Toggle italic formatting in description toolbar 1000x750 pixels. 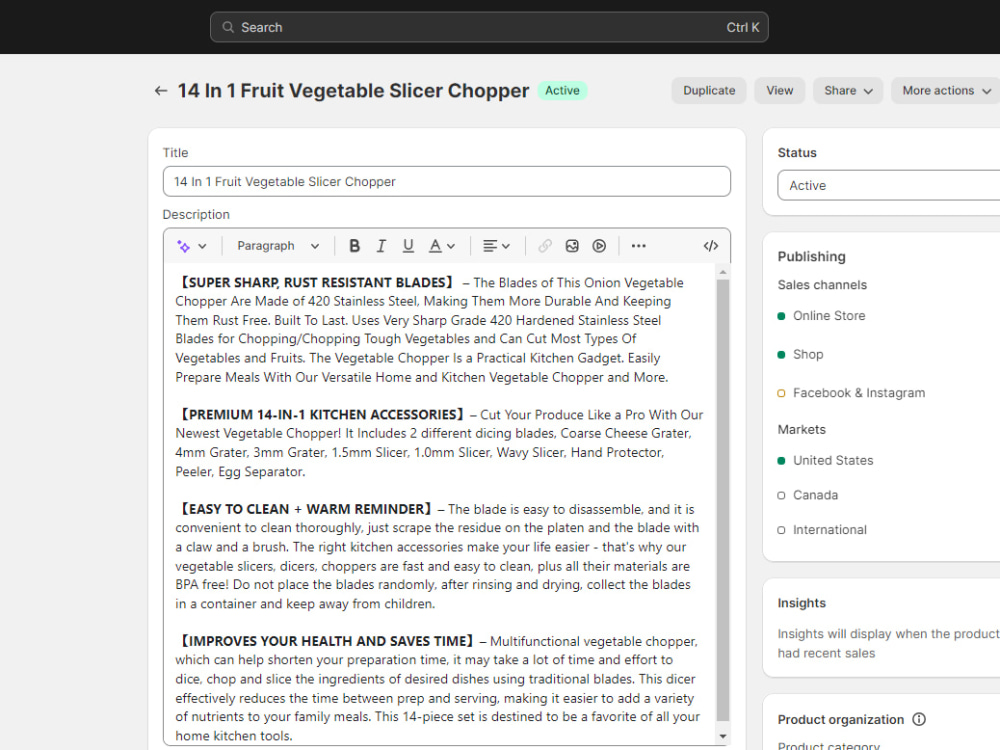[381, 246]
